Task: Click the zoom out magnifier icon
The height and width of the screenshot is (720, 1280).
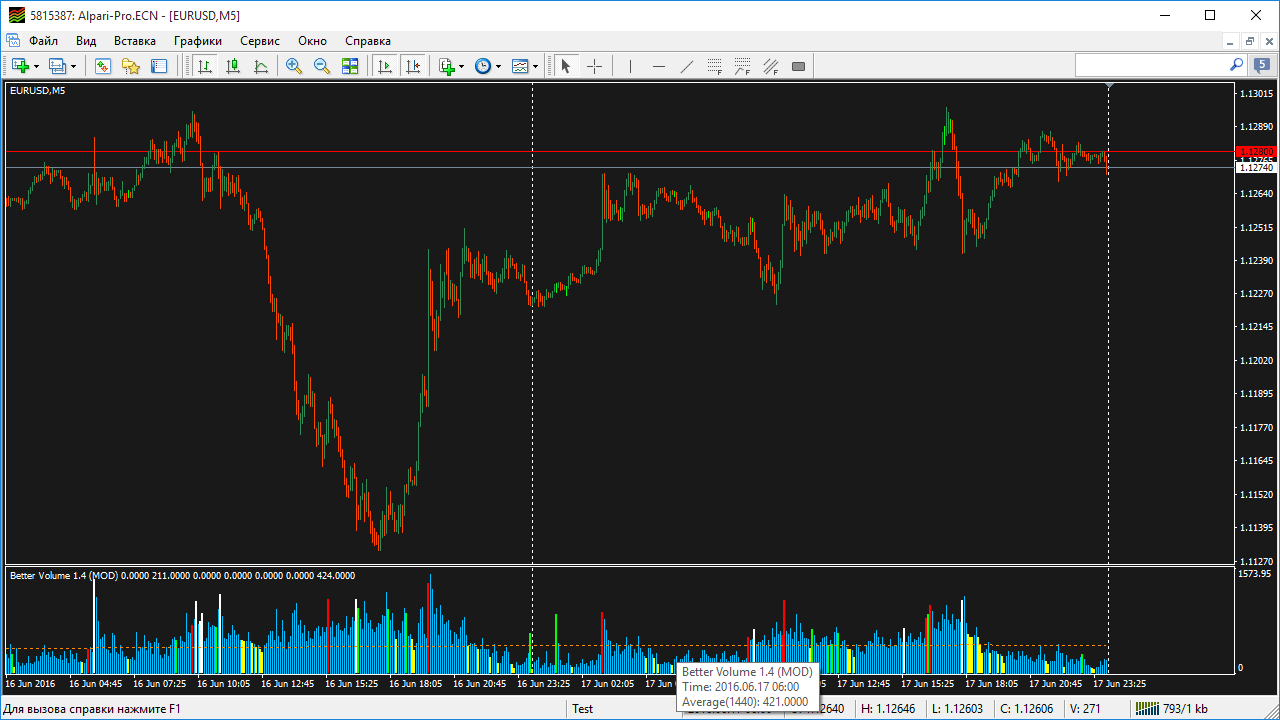Action: click(x=322, y=66)
